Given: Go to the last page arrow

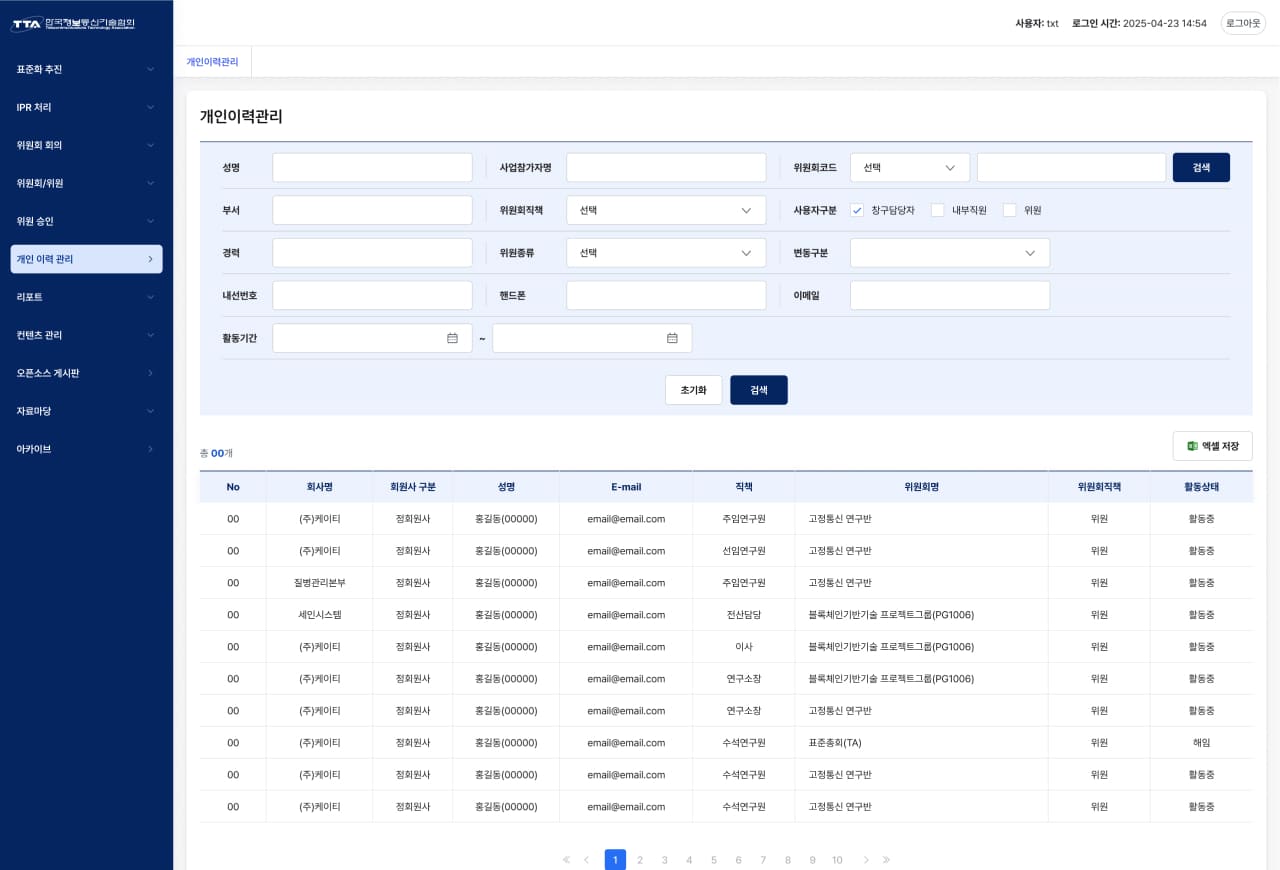Looking at the screenshot, I should (x=886, y=860).
